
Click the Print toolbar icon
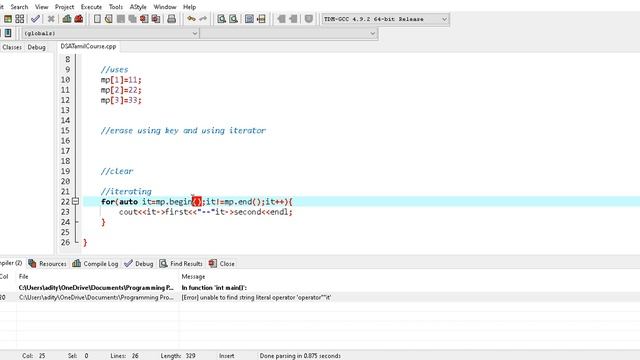click(x=171, y=19)
